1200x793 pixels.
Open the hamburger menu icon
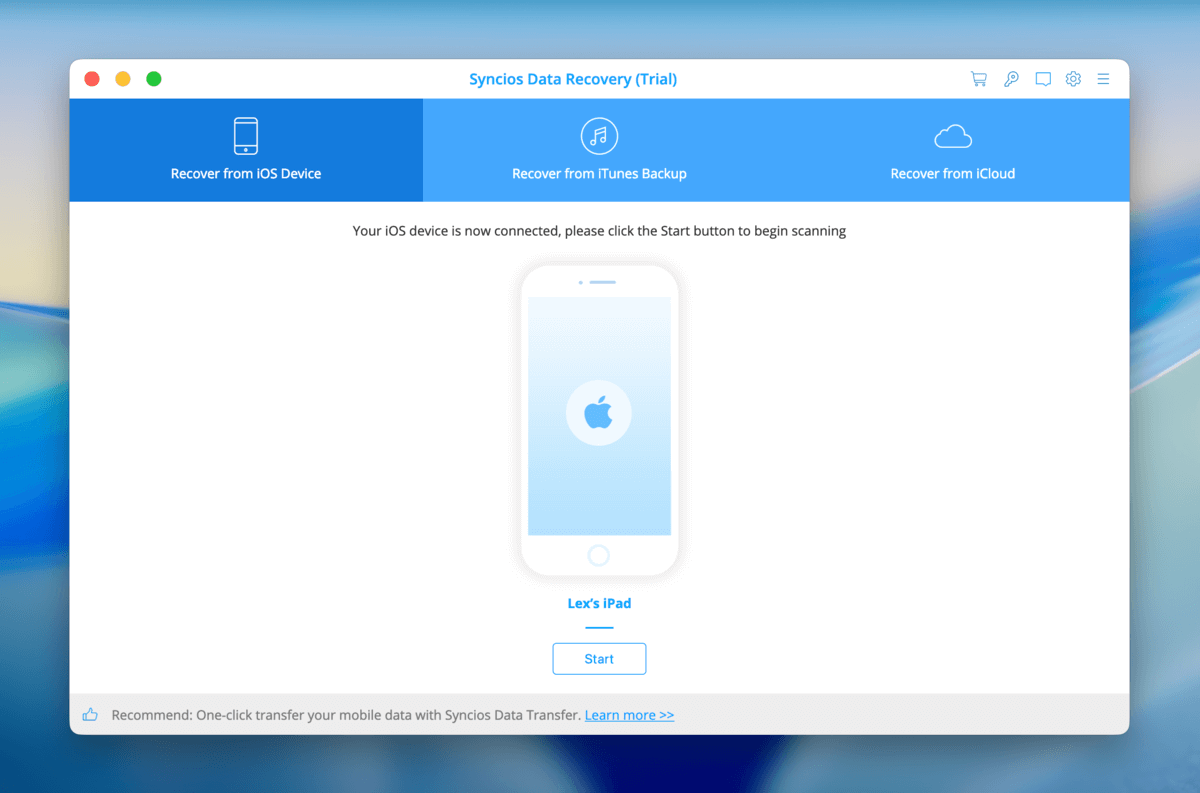point(1103,78)
